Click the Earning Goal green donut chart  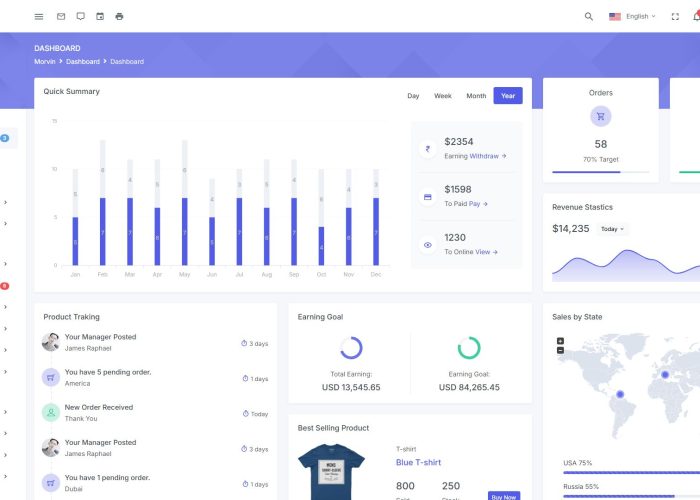pos(469,347)
